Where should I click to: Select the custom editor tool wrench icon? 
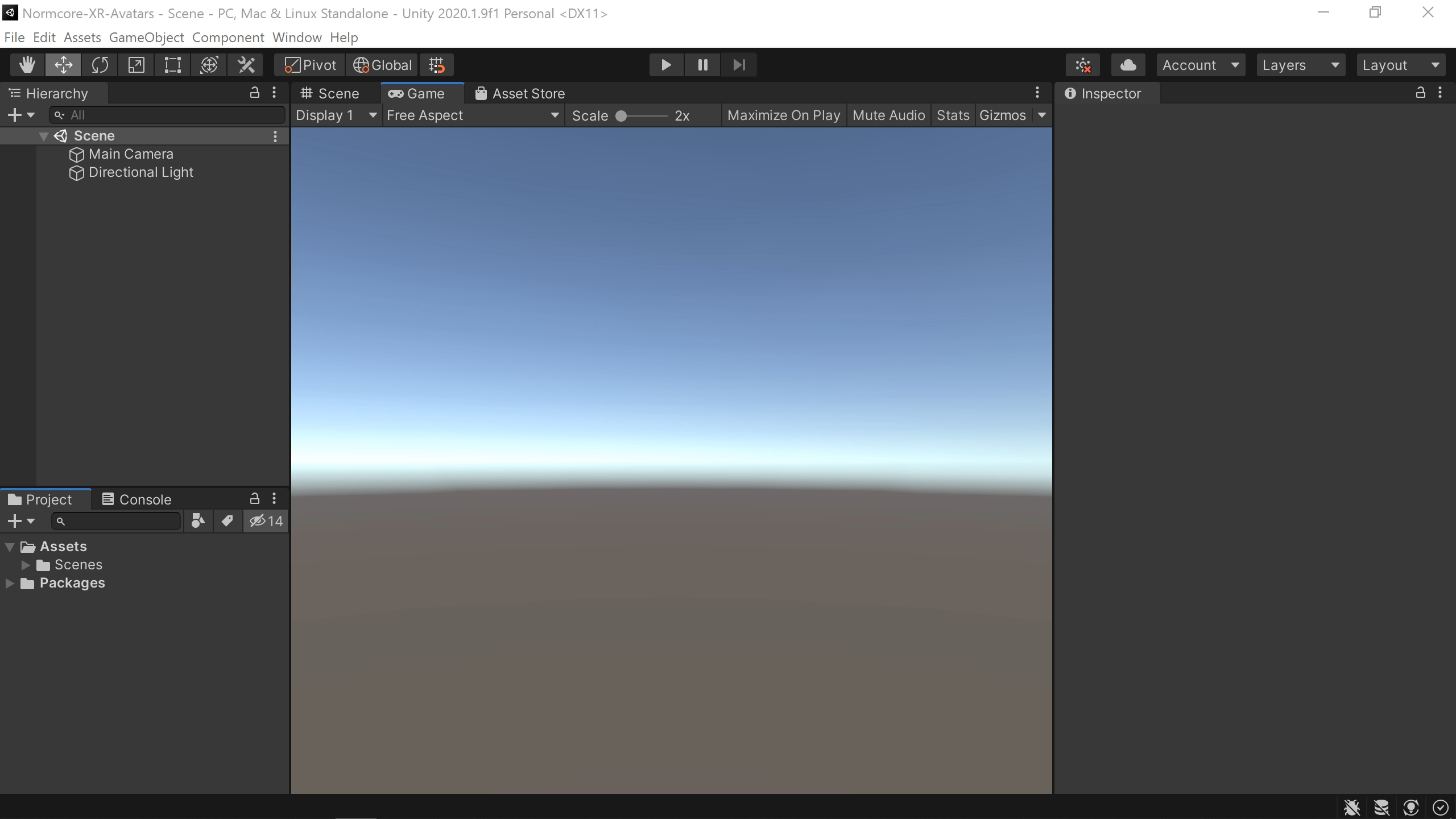246,64
